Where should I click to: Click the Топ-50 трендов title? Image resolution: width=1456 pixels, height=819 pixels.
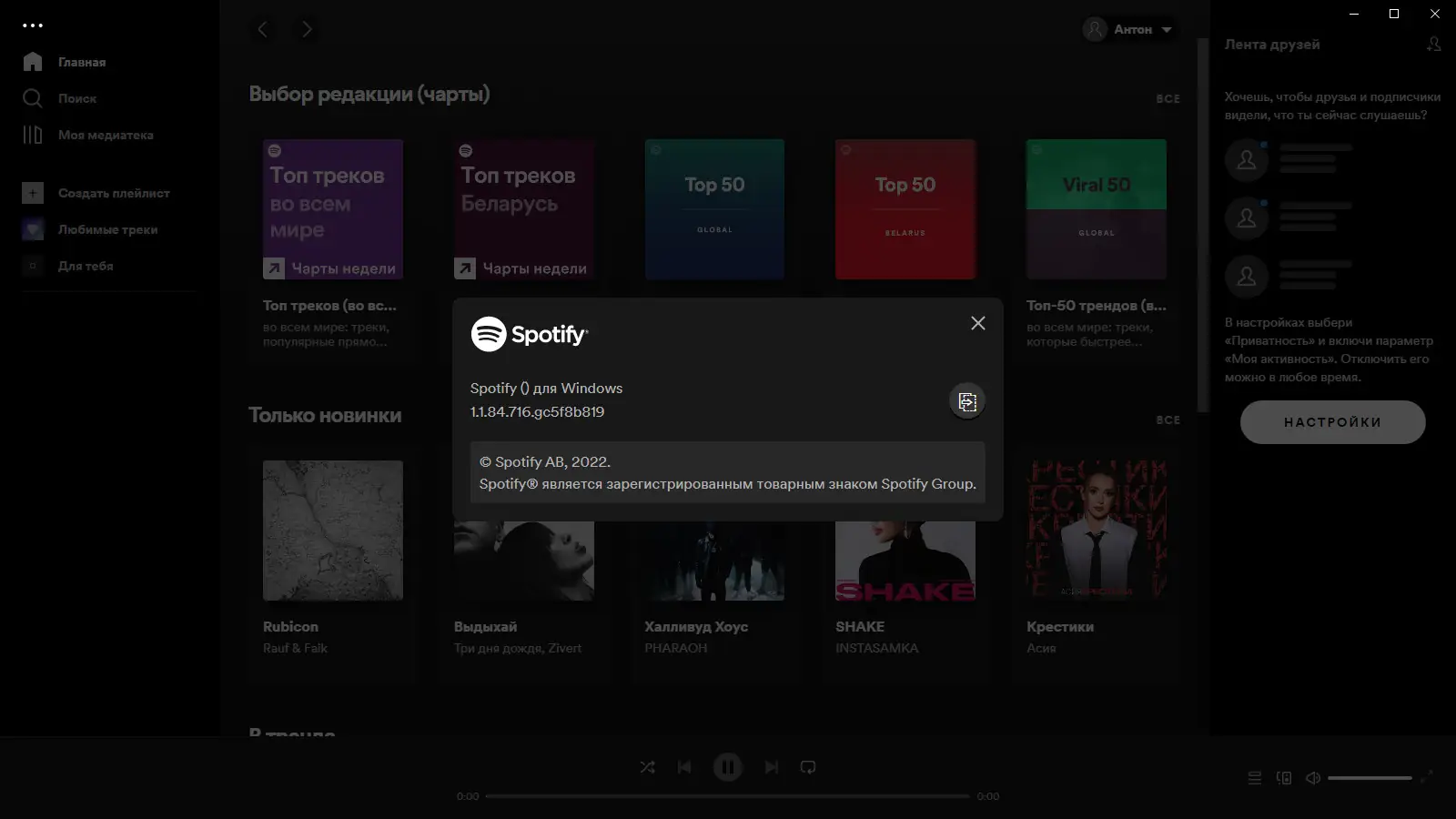point(1096,306)
